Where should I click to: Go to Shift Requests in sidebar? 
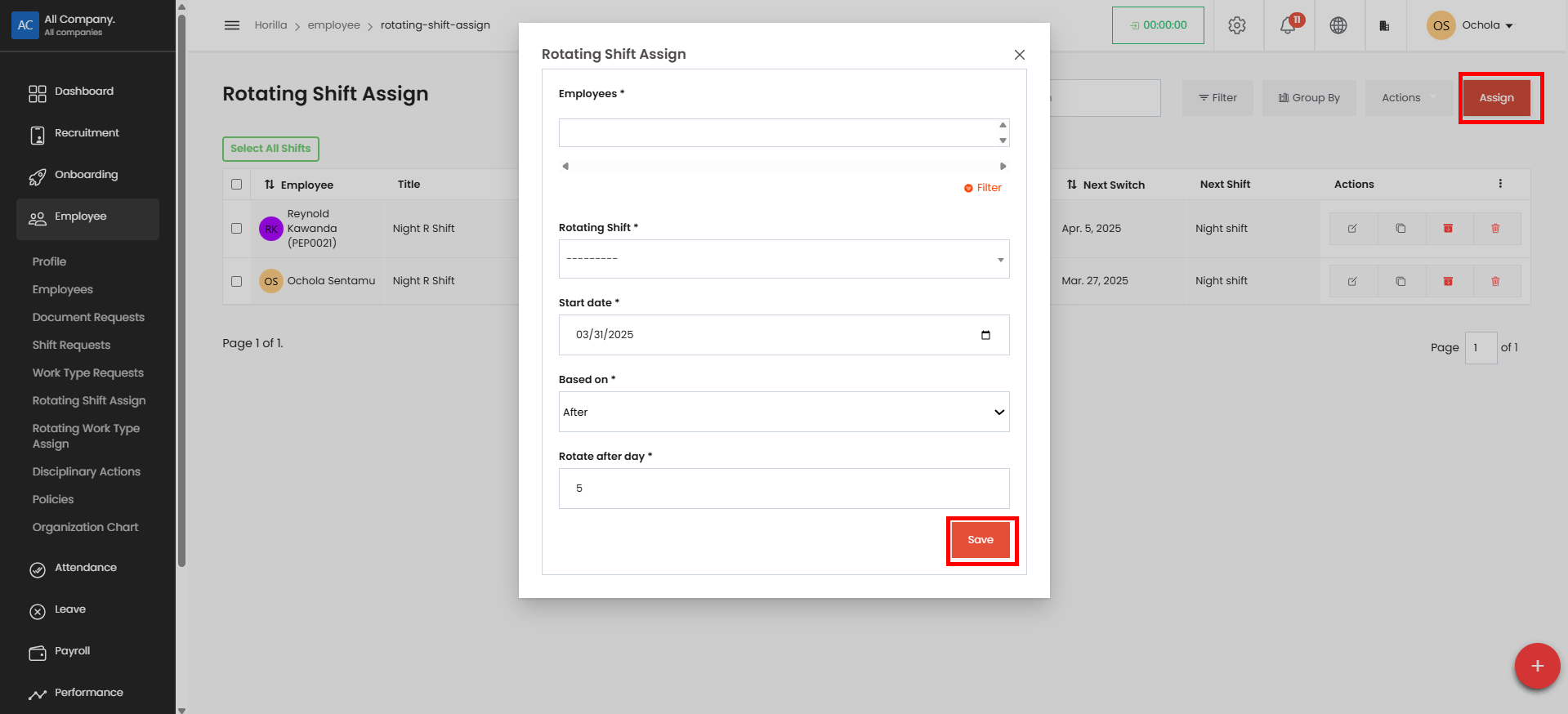point(71,345)
